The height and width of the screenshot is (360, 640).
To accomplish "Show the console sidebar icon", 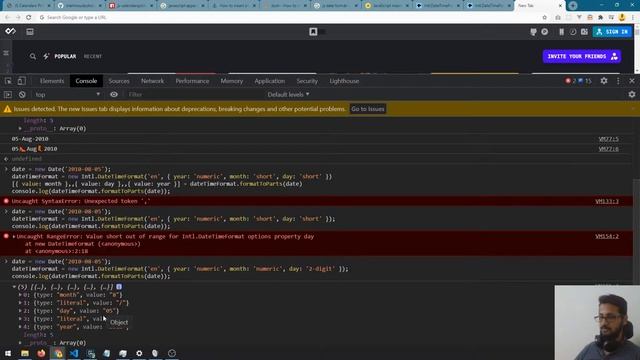I will tap(8, 95).
